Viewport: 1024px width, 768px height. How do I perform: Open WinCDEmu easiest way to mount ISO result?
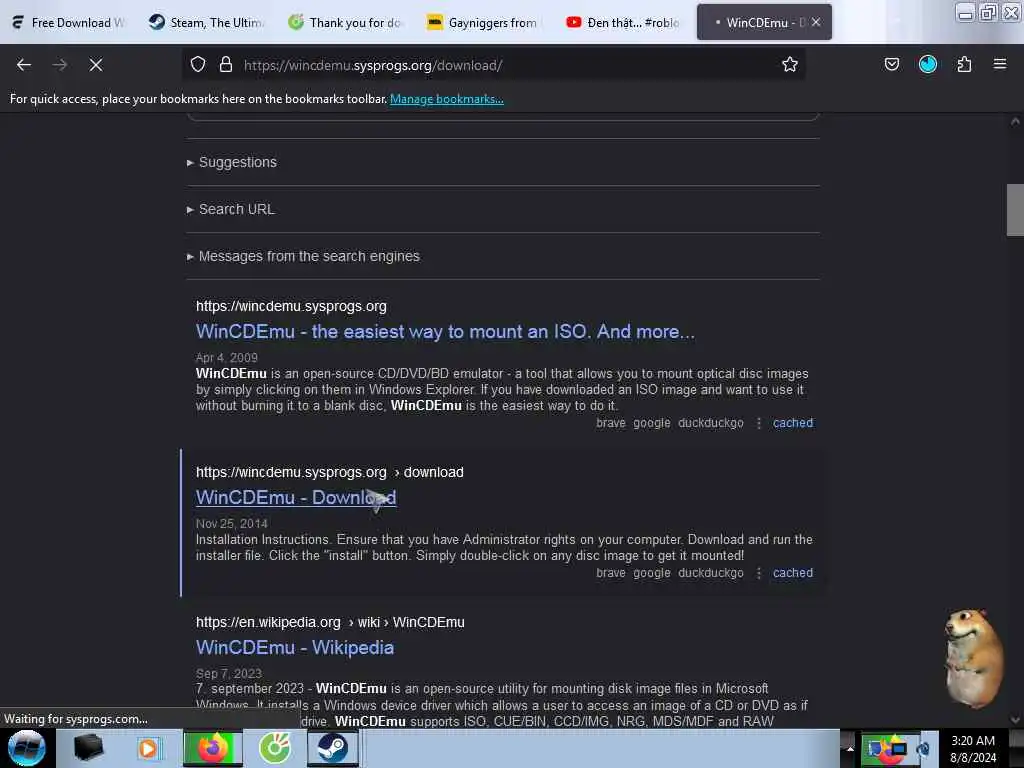coord(445,331)
